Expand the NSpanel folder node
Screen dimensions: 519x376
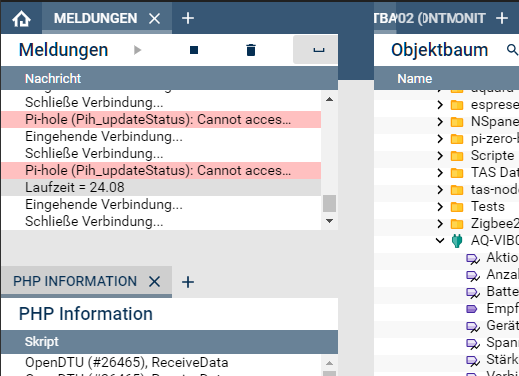tap(440, 122)
